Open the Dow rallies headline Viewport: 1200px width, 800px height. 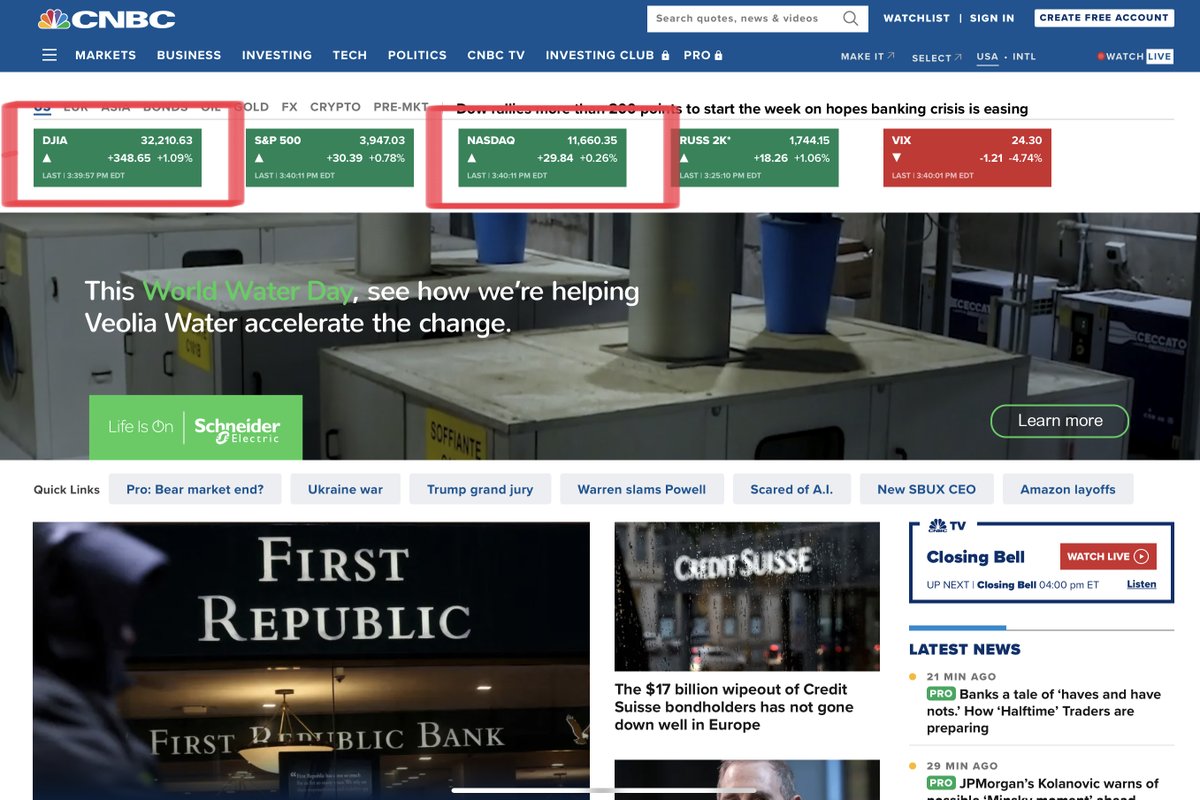tap(742, 108)
